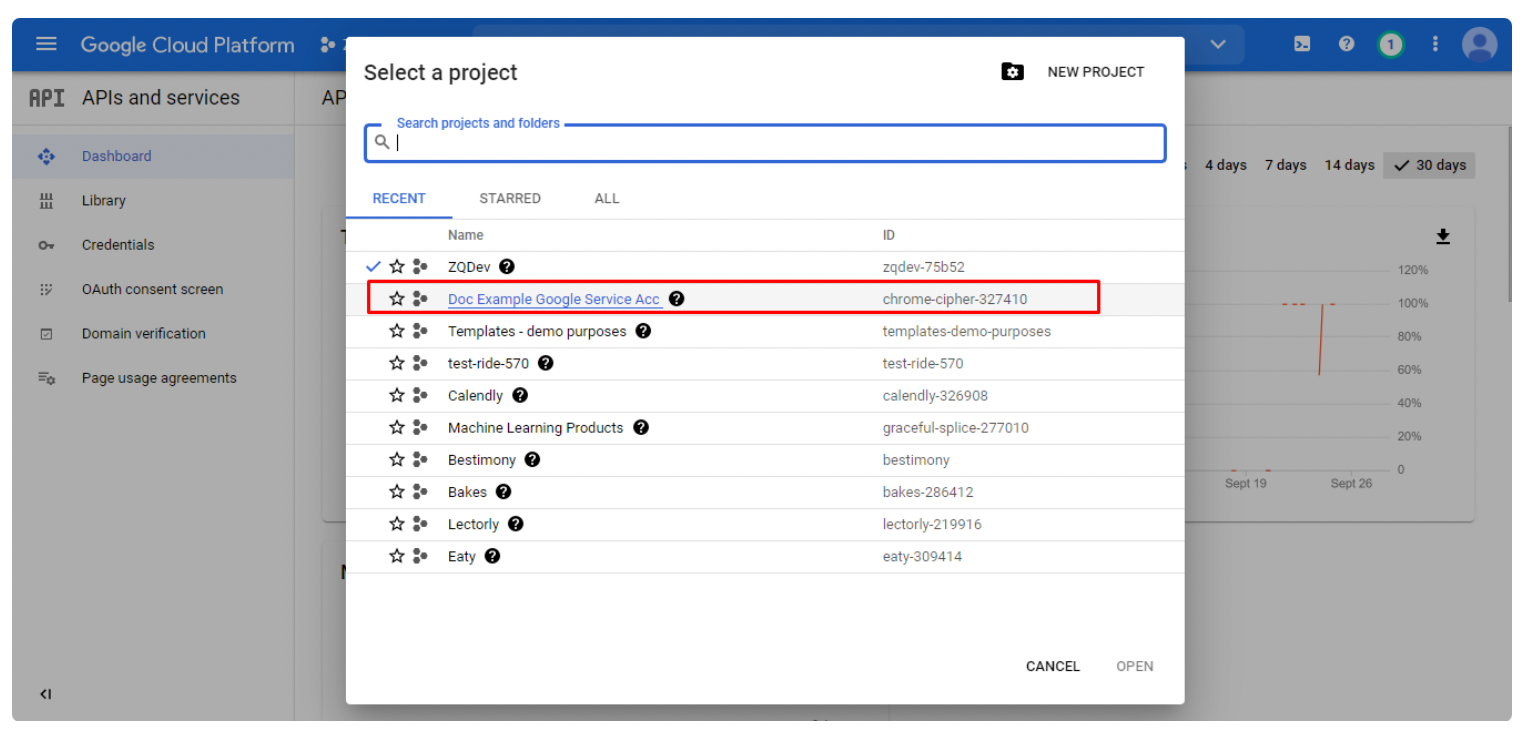Select the Templates - demo purposes project name

[537, 331]
